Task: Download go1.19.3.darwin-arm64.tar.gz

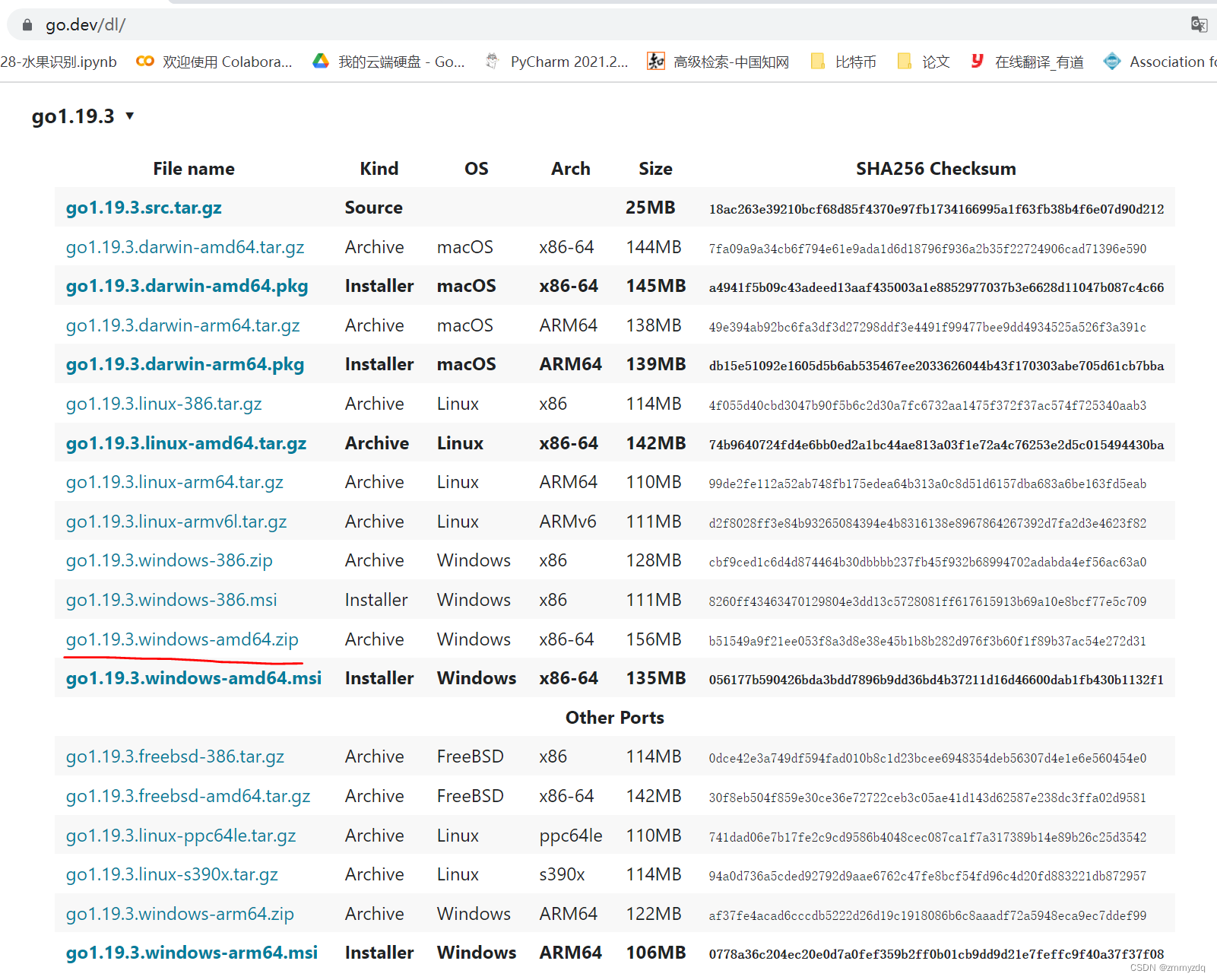Action: (x=182, y=325)
